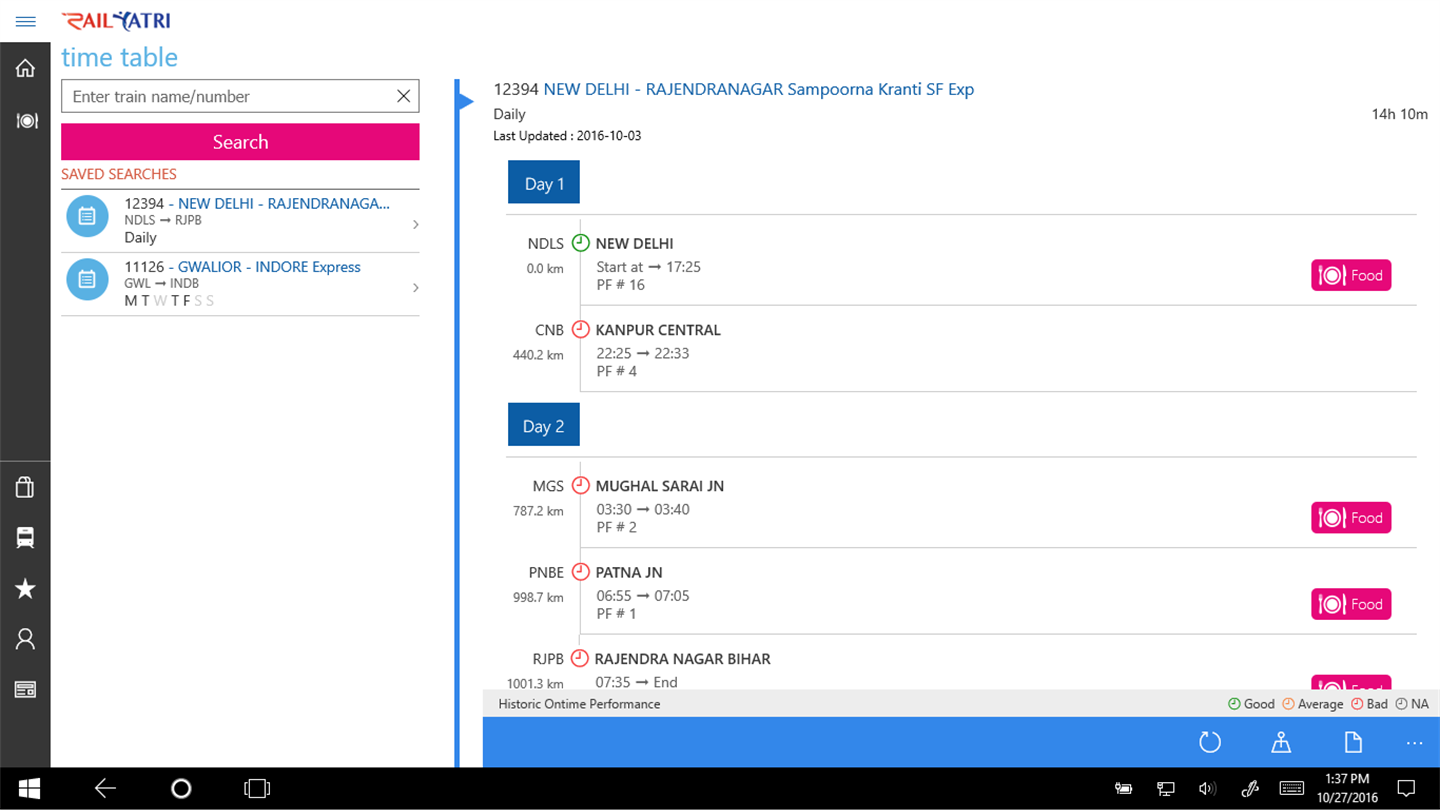This screenshot has height=810, width=1440.
Task: Open the luggage icon in sidebar
Action: [25, 487]
